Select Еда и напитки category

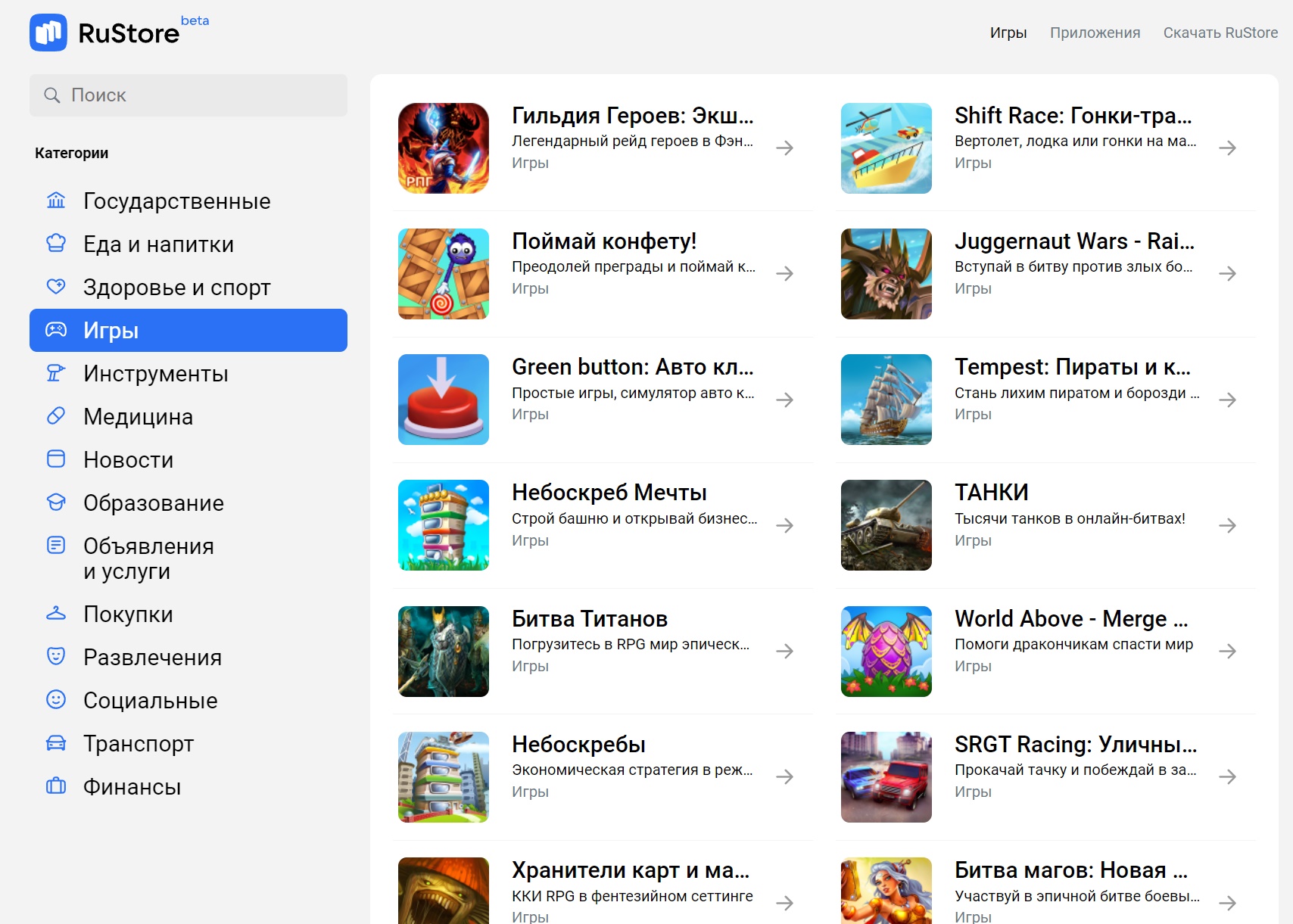(188, 244)
